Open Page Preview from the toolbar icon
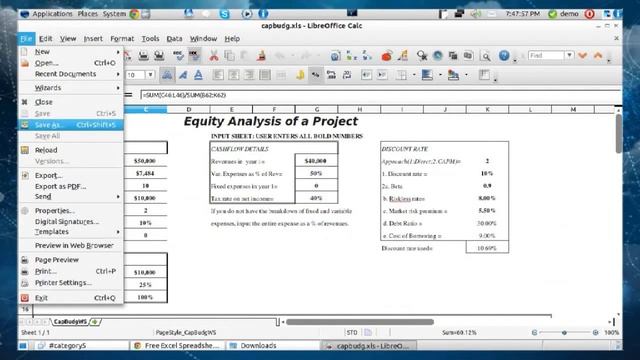Screen dimensions: 640x360 pos(159,56)
